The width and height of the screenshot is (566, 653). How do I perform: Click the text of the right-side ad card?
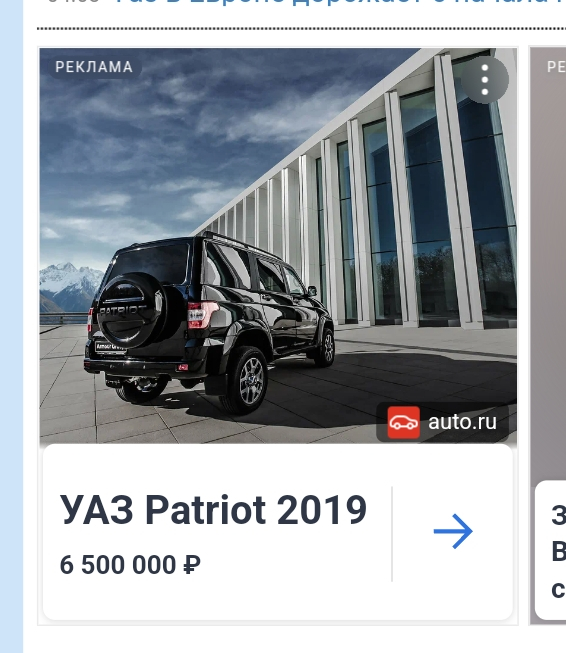click(x=558, y=552)
